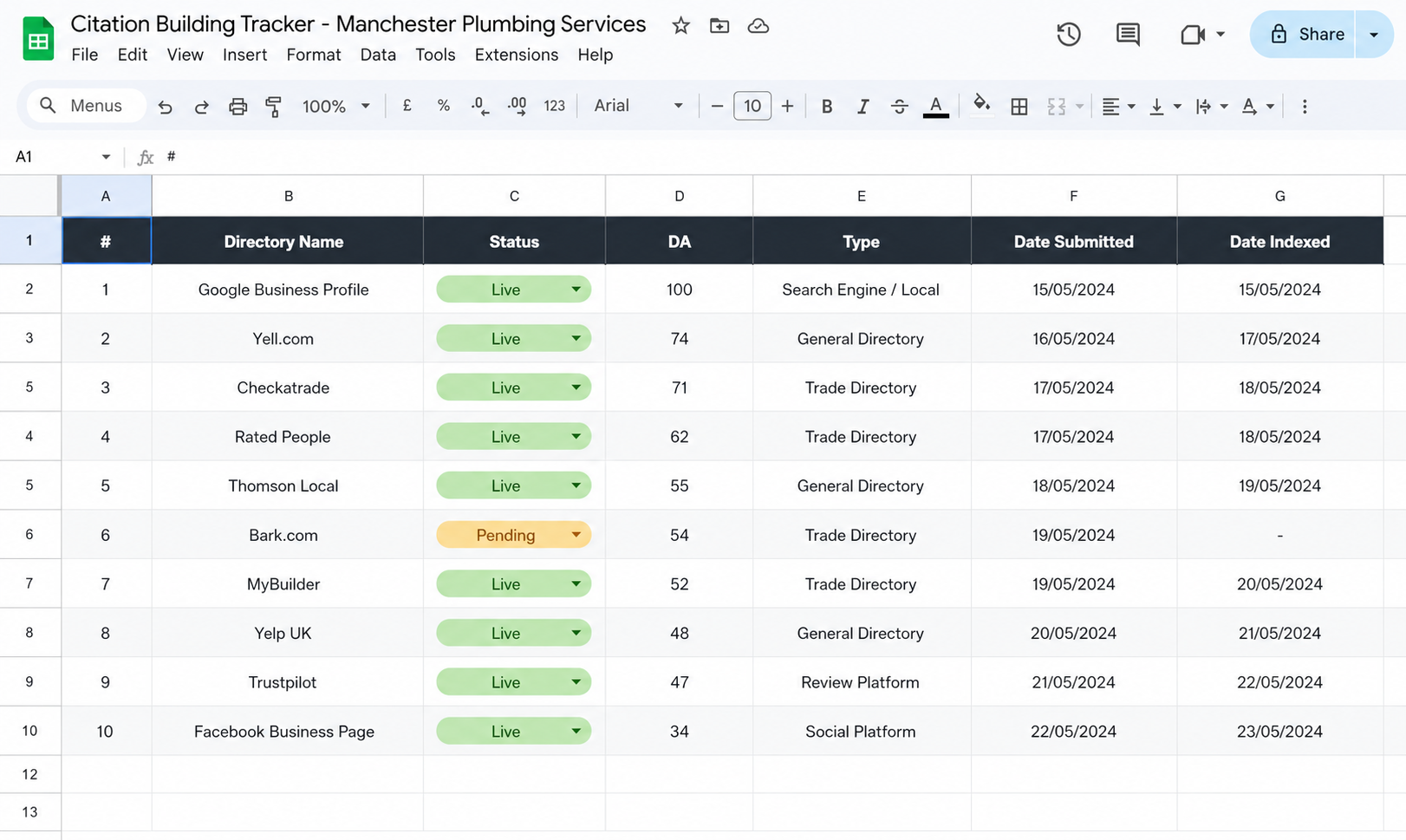Select the Yell.com cell
This screenshot has width=1406, height=840.
[x=288, y=339]
